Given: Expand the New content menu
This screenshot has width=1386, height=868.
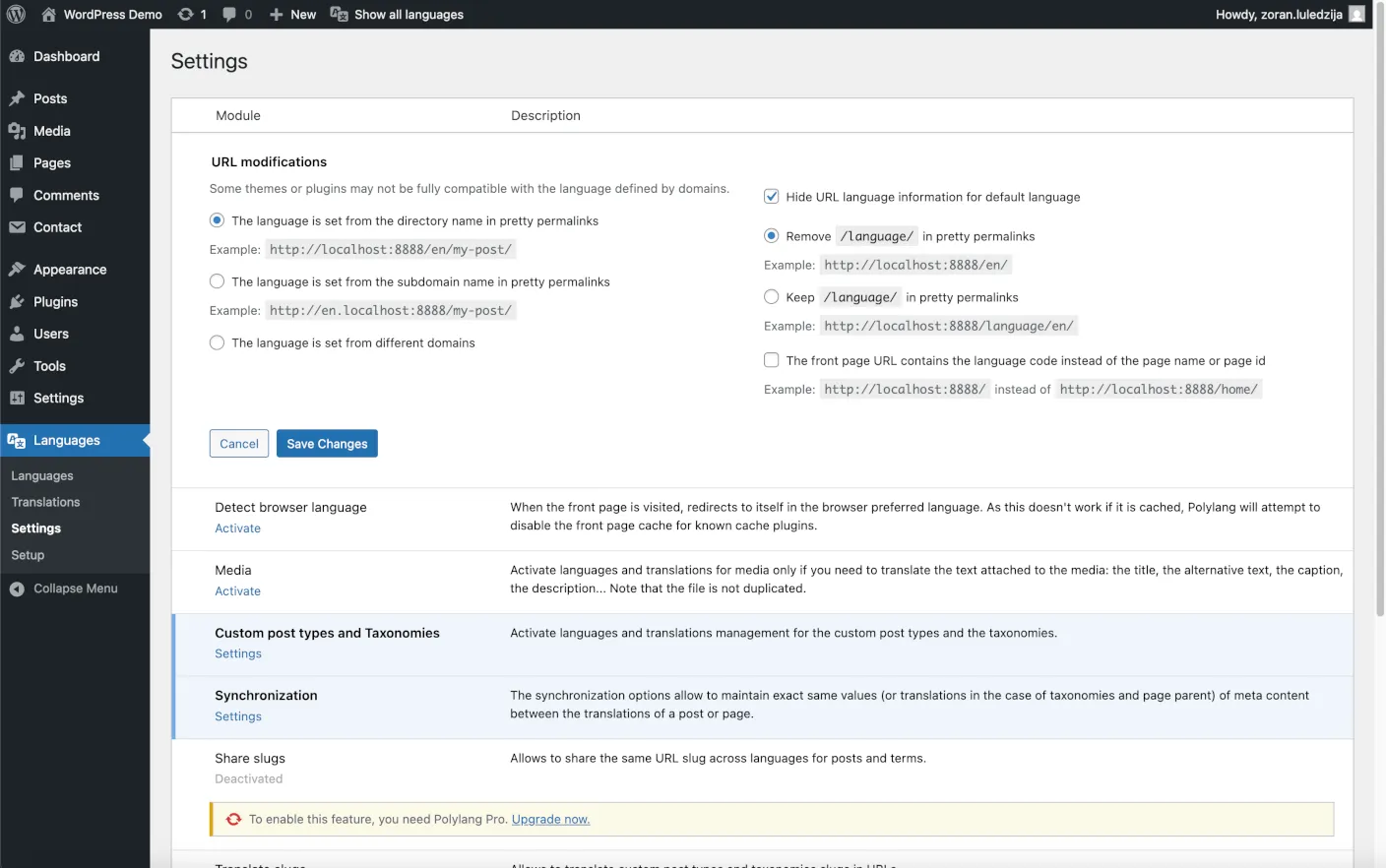Looking at the screenshot, I should tap(293, 14).
